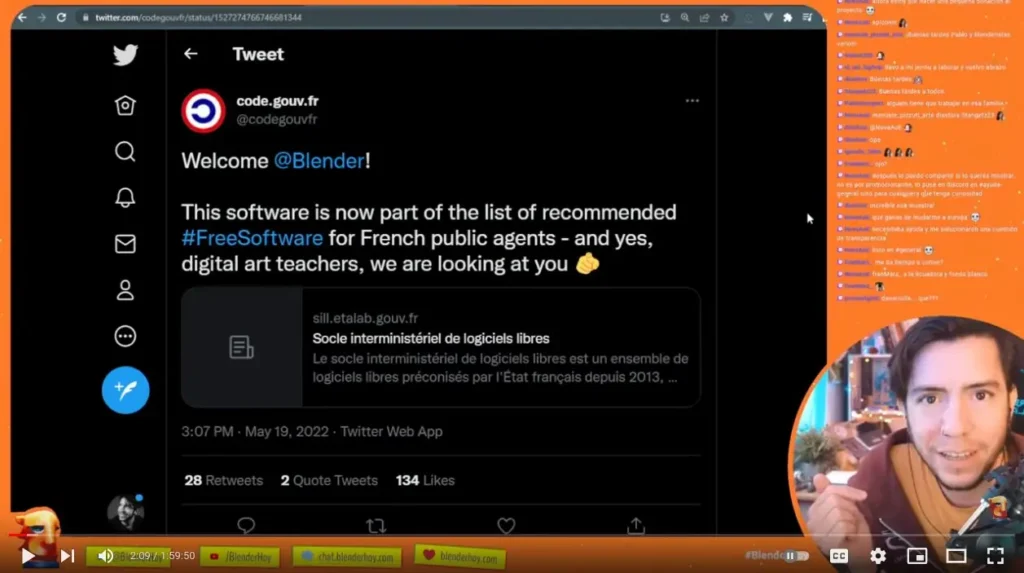This screenshot has height=573, width=1024.
Task: Toggle closed captions with CC button
Action: (839, 556)
